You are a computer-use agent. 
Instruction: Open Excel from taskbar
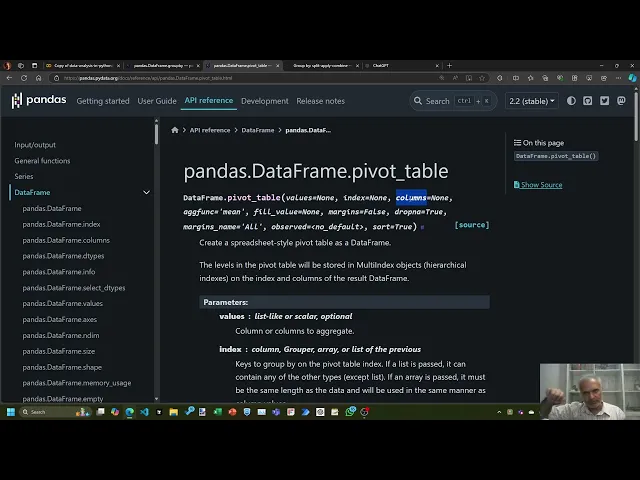pyautogui.click(x=218, y=412)
